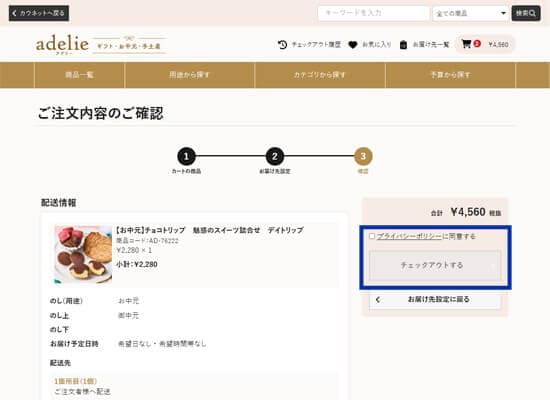This screenshot has width=550, height=400.
Task: Open the shopping cart icon
Action: [x=466, y=44]
